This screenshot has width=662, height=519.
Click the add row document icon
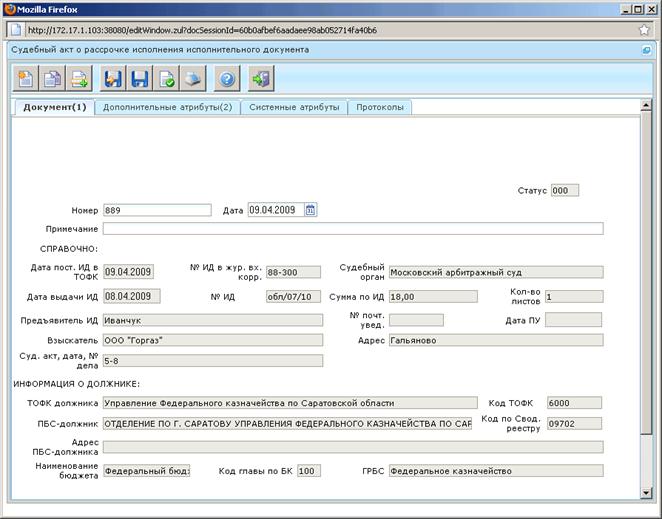79,79
